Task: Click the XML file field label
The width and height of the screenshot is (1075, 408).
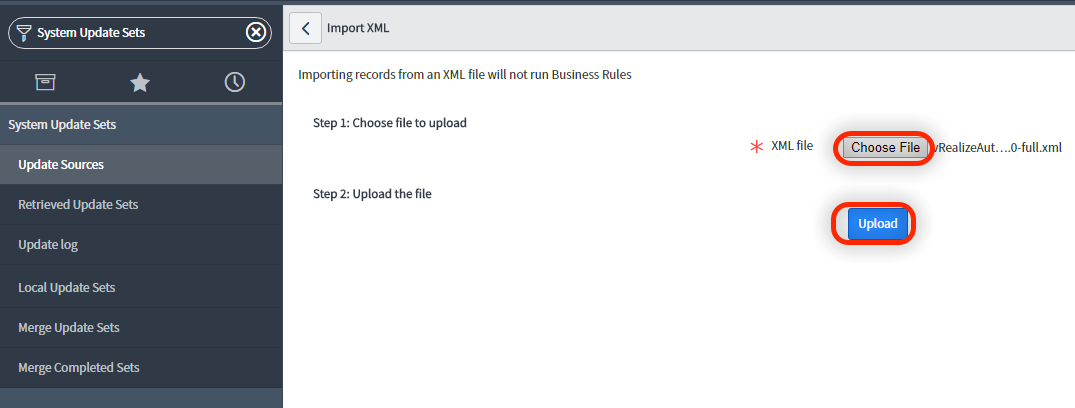Action: tap(792, 146)
